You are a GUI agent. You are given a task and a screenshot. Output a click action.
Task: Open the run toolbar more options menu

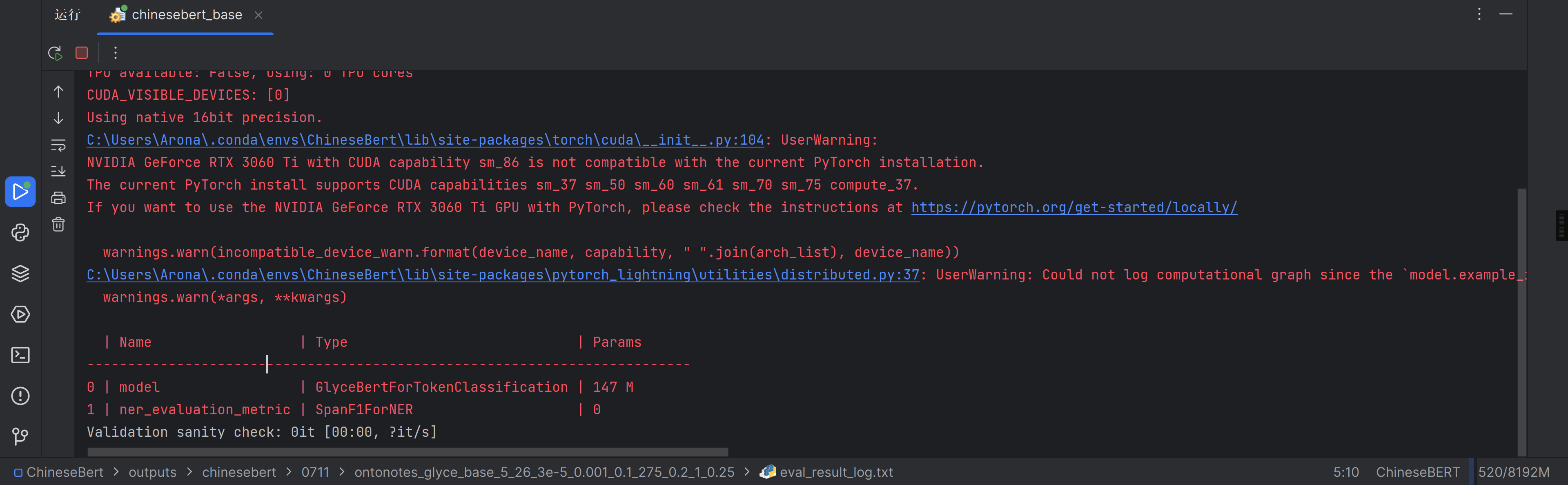(x=115, y=53)
